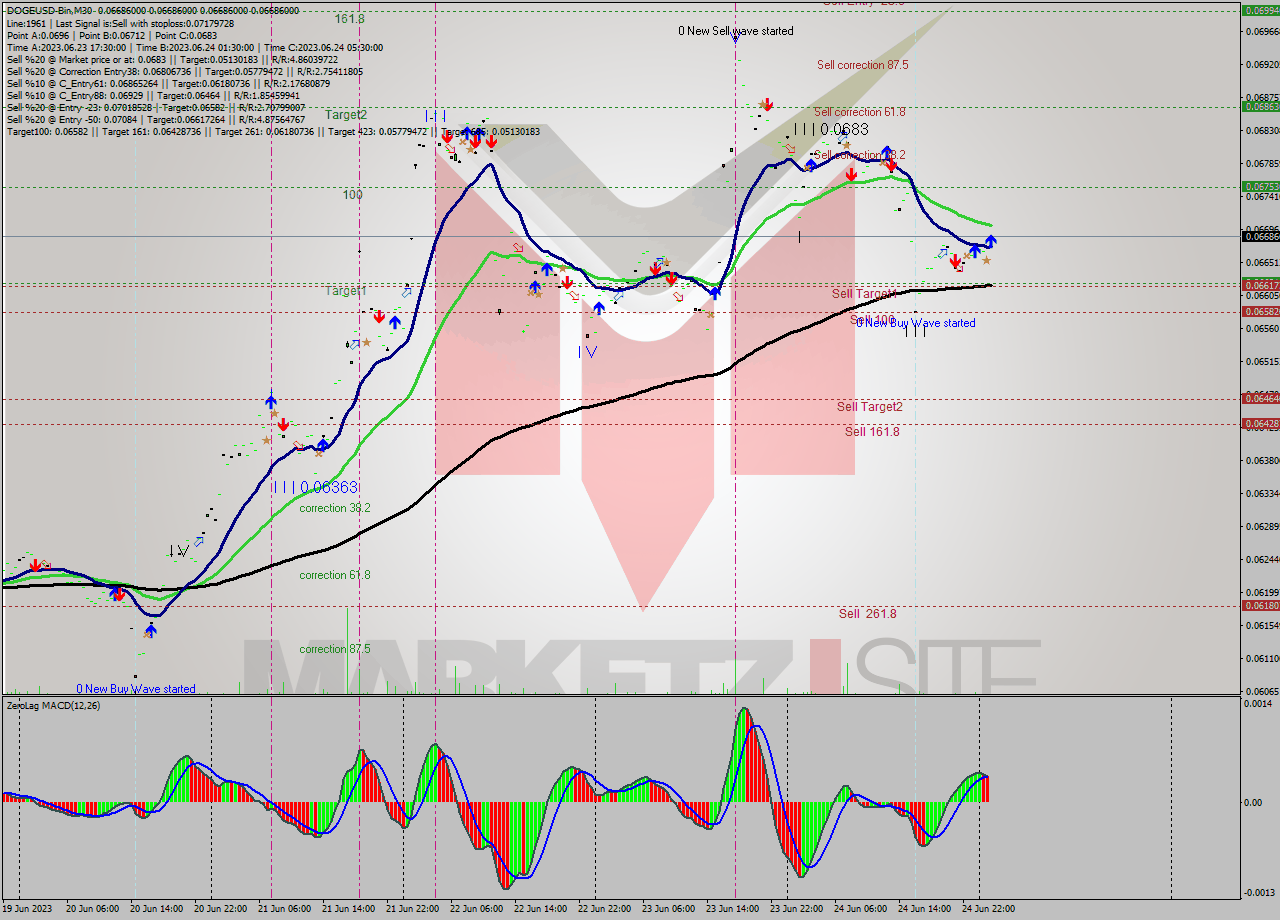Select the 'Target100: 0.06582' targets line
Image resolution: width=1280 pixels, height=920 pixels.
coord(272,131)
